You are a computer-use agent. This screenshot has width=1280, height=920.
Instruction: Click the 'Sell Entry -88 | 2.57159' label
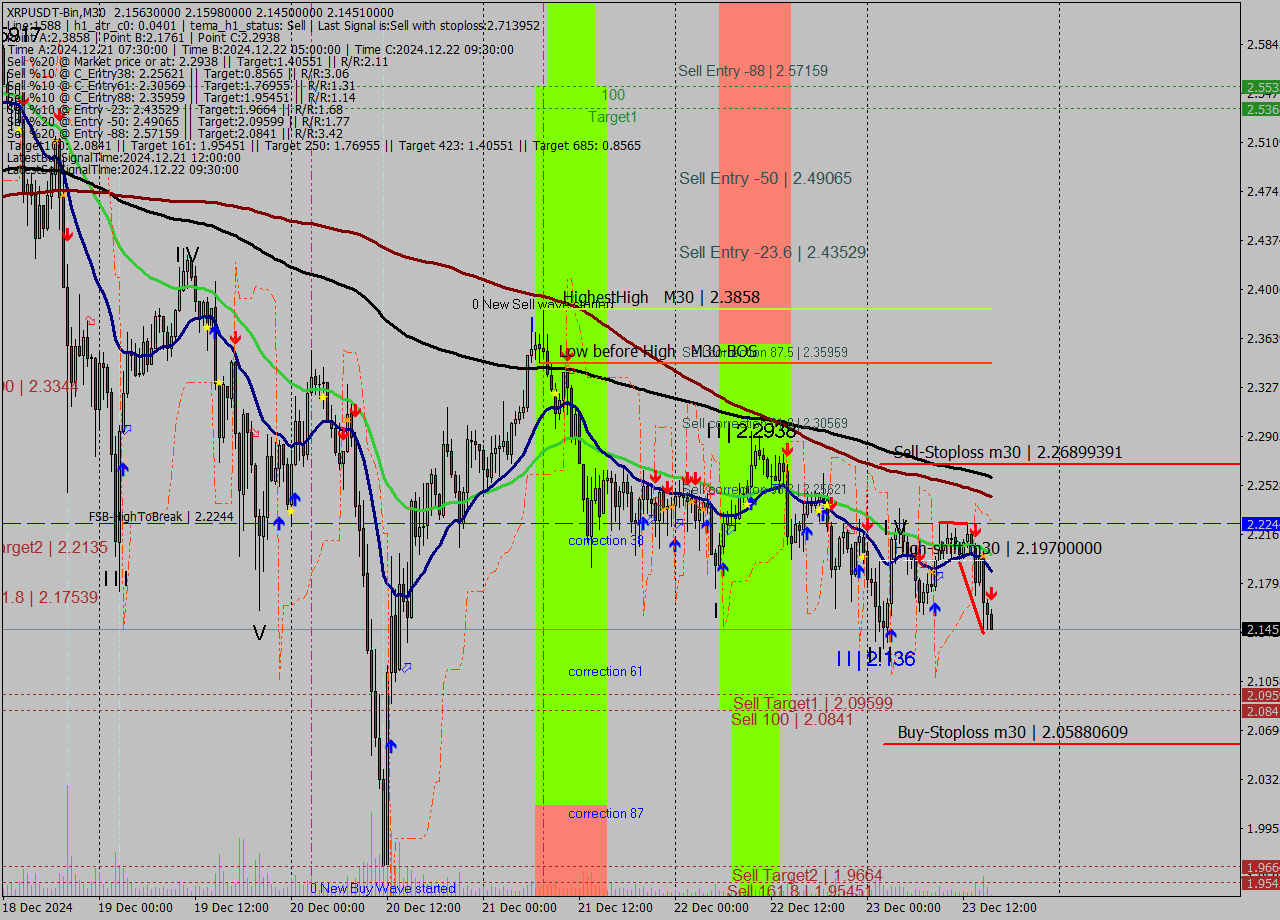coord(753,71)
